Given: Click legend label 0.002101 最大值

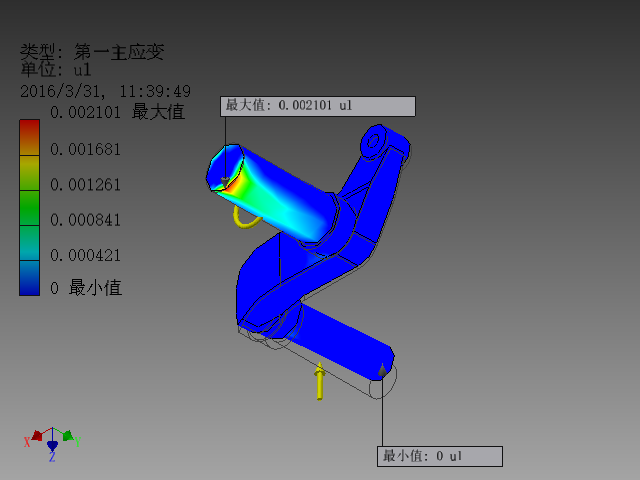Looking at the screenshot, I should (x=118, y=112).
